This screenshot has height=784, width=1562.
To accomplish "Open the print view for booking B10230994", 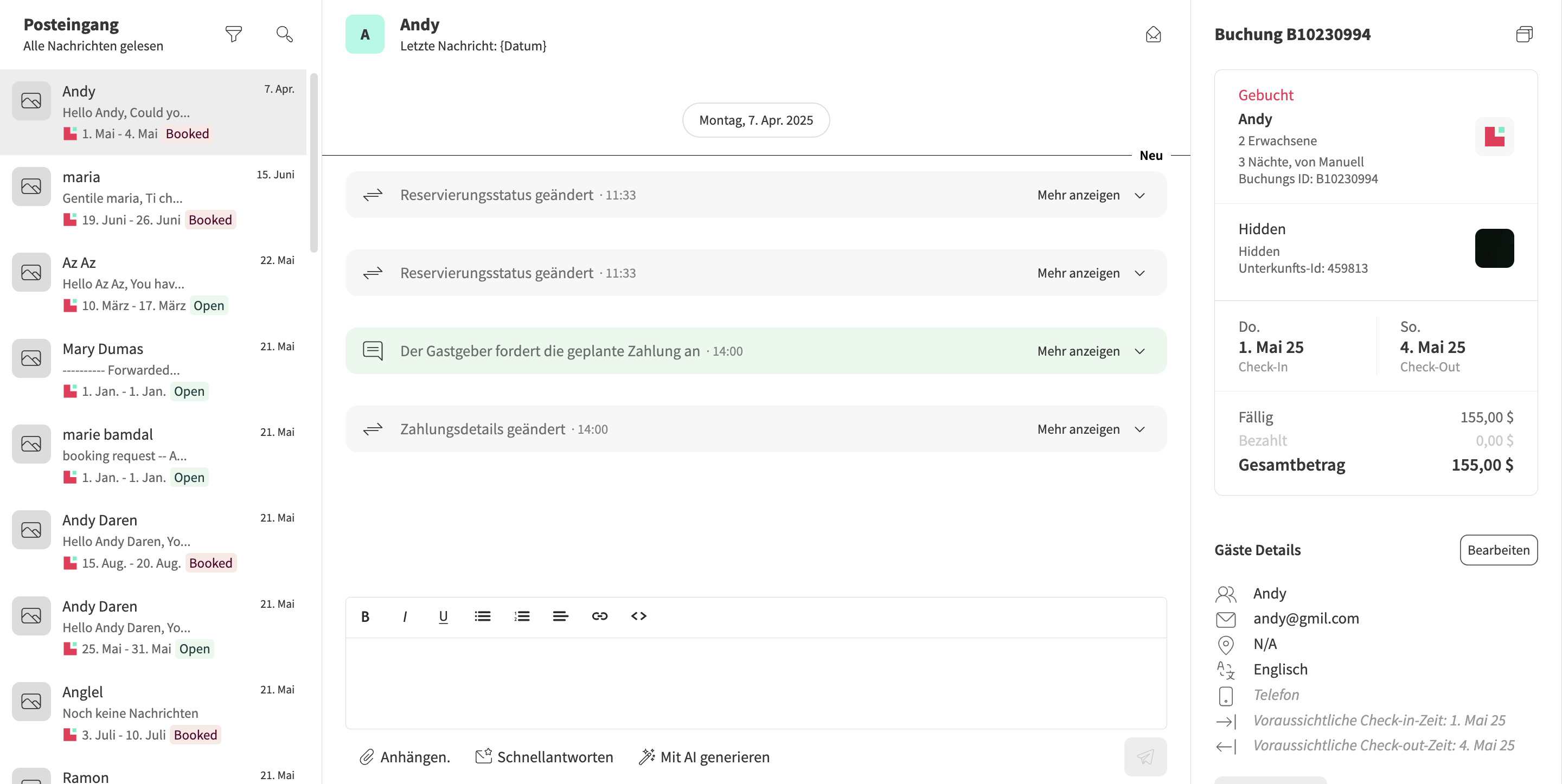I will pos(1525,34).
